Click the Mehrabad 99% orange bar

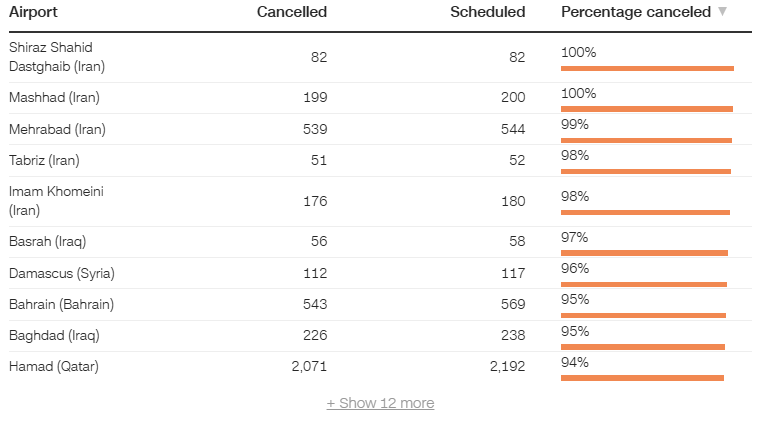[646, 141]
